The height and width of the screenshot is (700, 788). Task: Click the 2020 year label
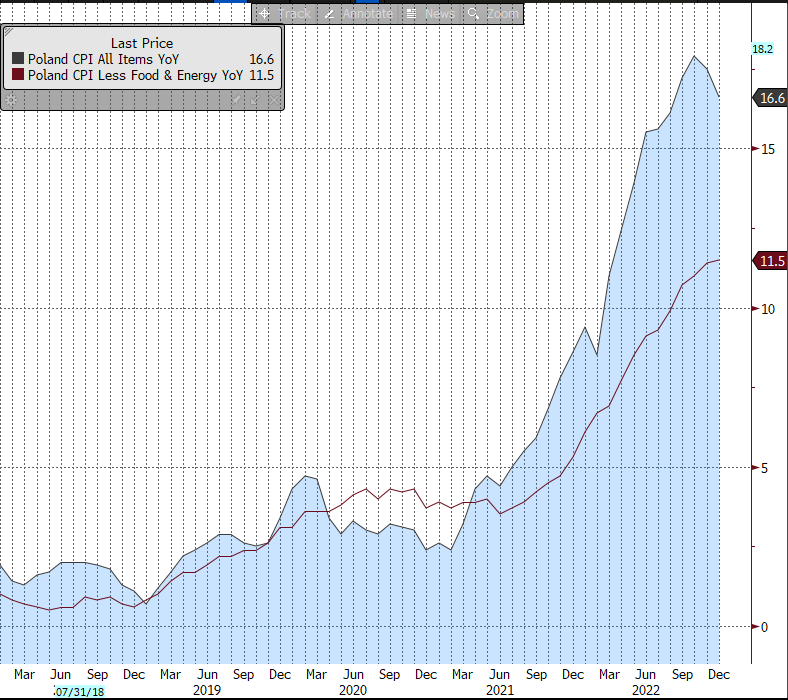353,690
